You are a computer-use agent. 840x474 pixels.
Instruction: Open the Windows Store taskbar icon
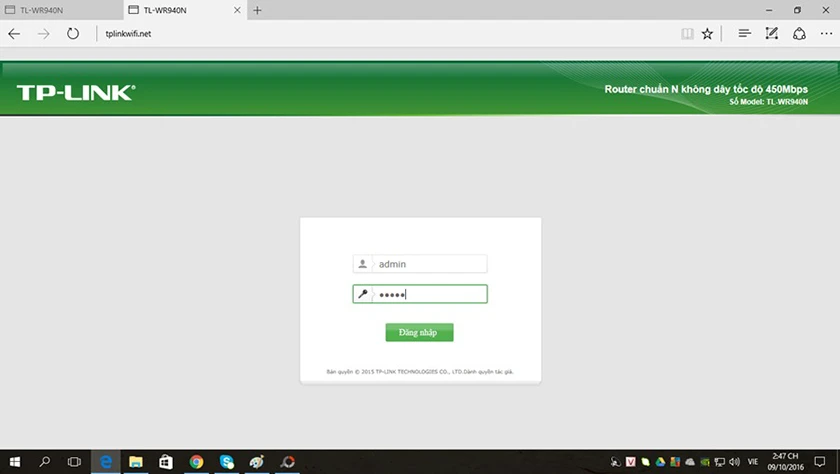166,462
